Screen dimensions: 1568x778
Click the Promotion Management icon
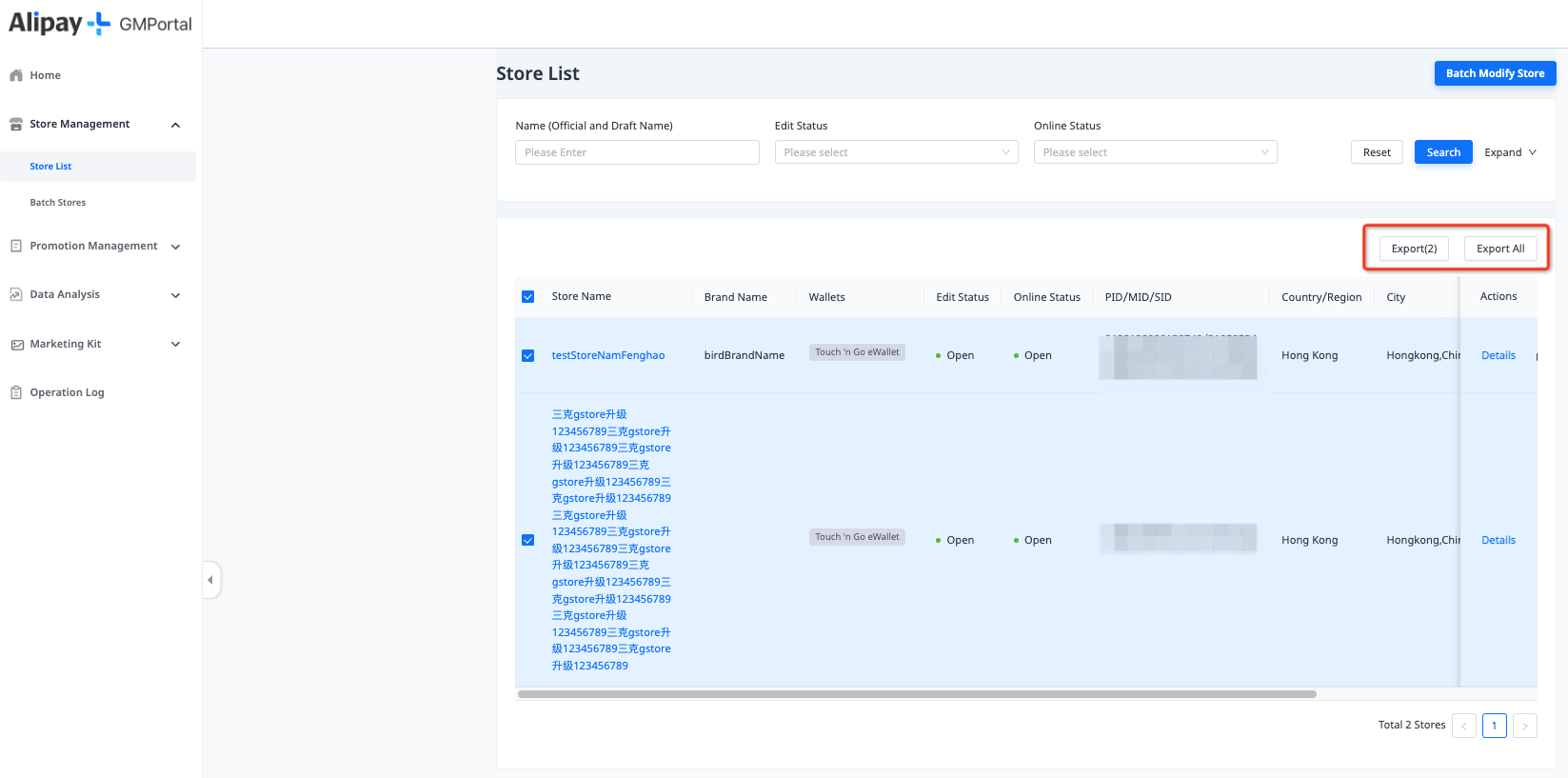(x=16, y=246)
